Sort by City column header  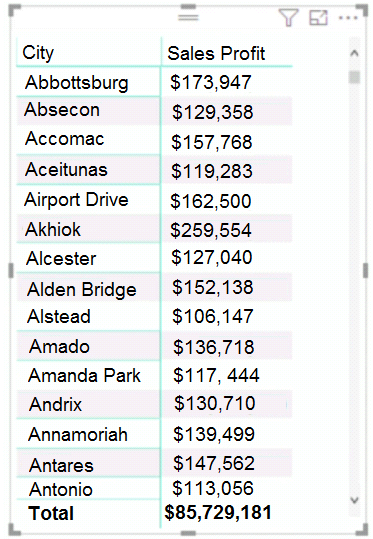[x=38, y=53]
